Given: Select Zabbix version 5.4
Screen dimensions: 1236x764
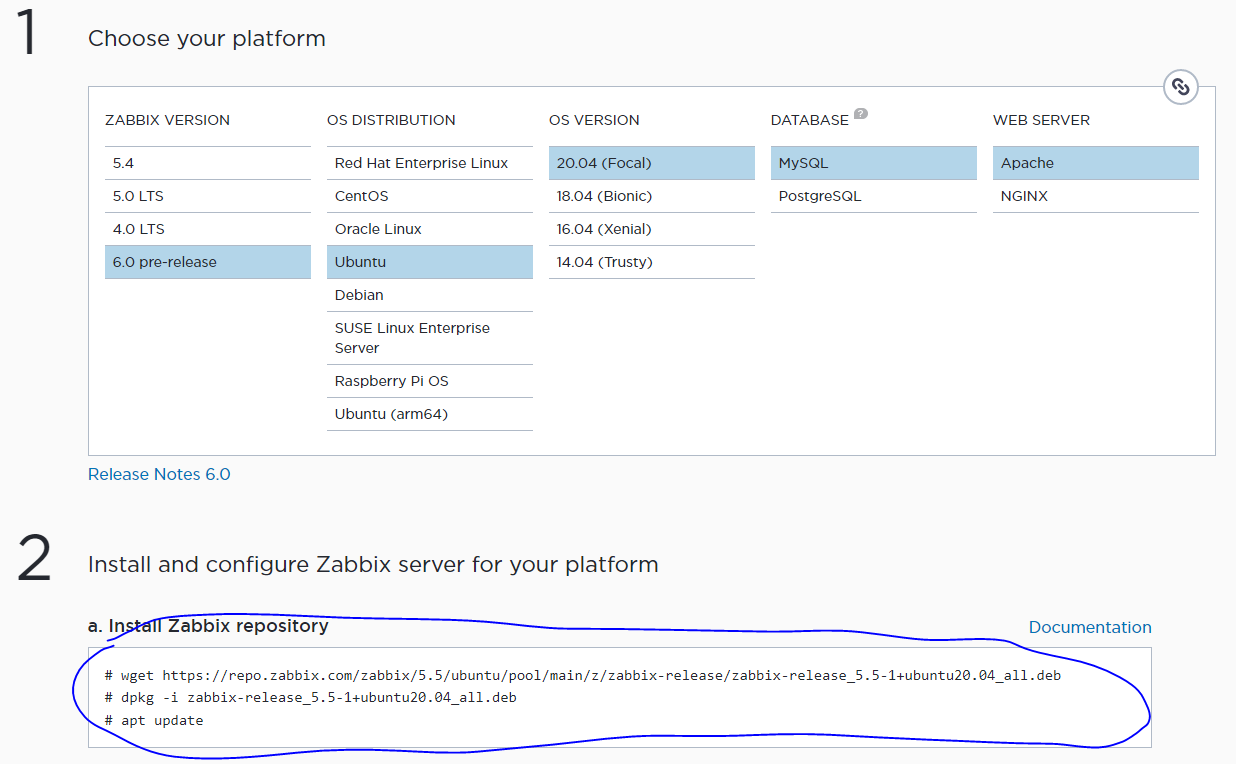Looking at the screenshot, I should click(207, 163).
